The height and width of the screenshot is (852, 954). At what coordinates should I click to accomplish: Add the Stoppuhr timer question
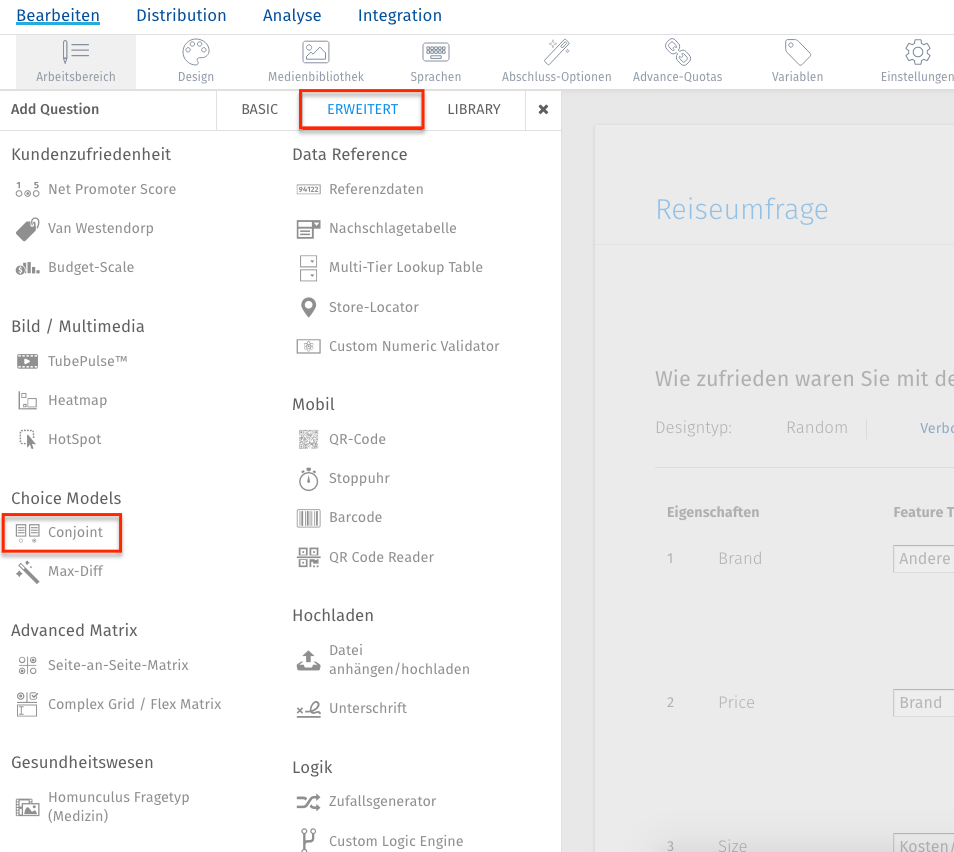359,478
